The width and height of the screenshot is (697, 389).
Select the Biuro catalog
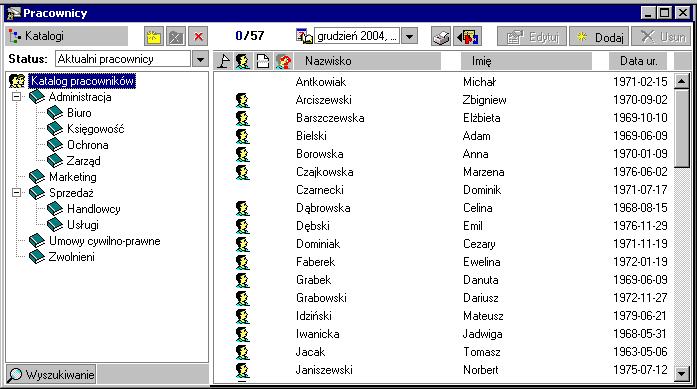coord(79,113)
